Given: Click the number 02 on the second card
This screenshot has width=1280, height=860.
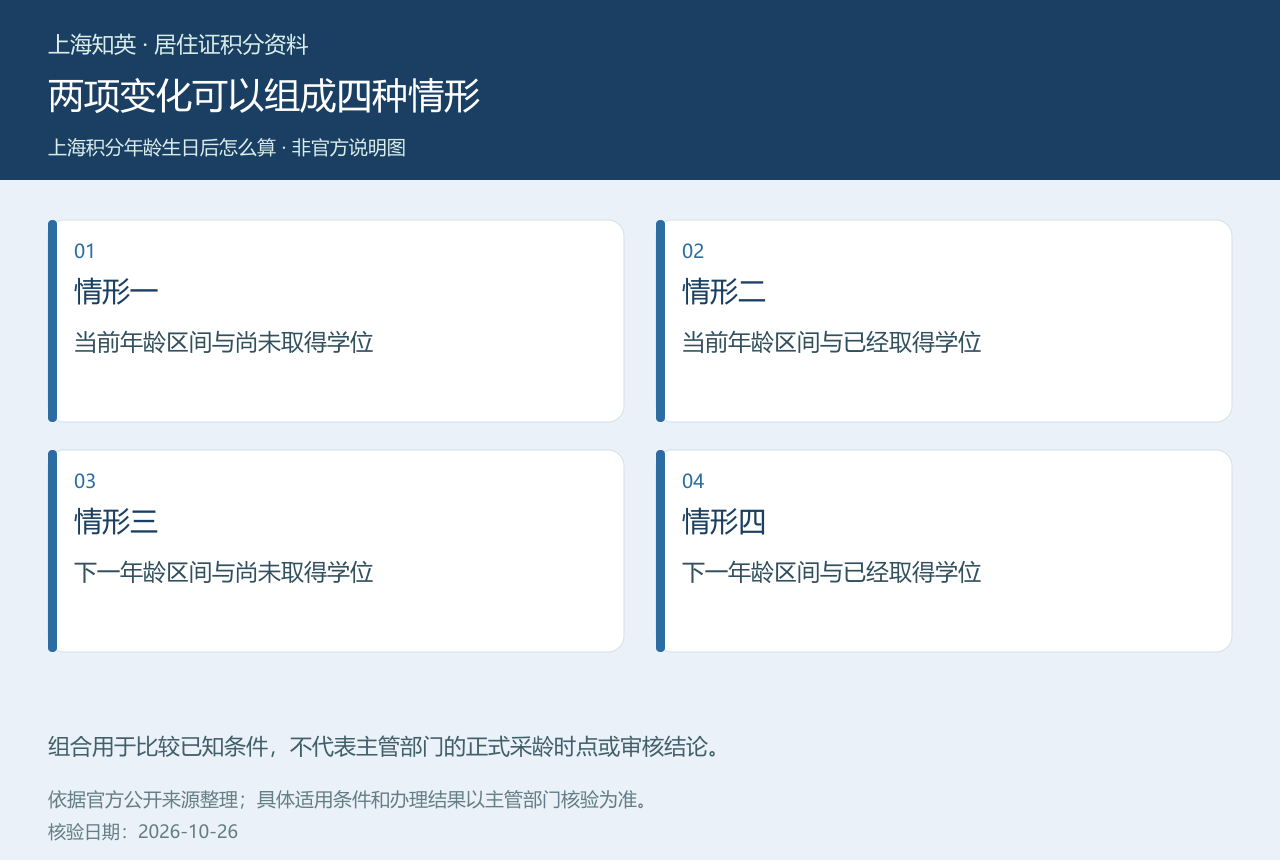Looking at the screenshot, I should (693, 251).
